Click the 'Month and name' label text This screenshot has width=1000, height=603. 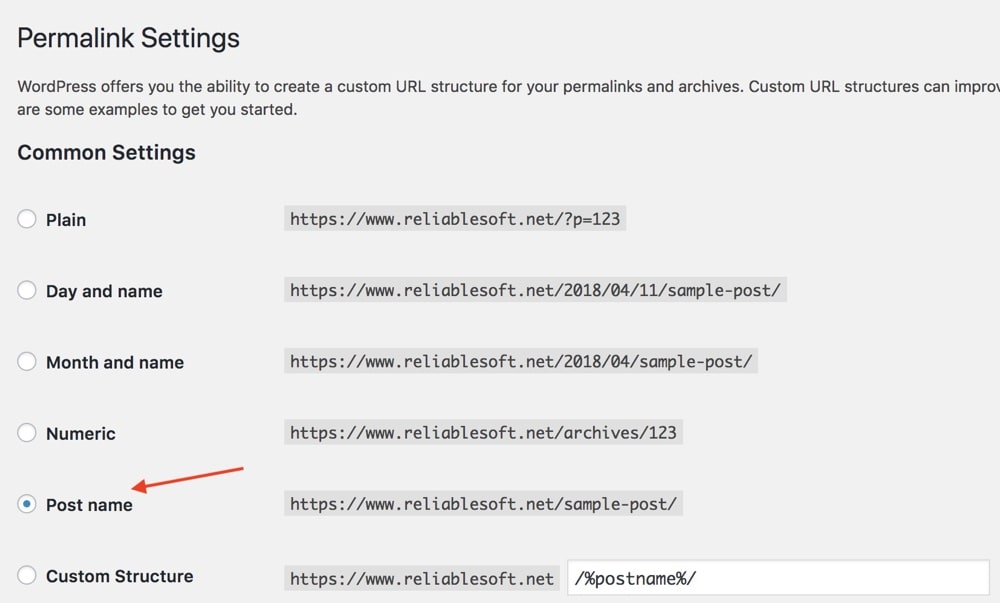115,363
